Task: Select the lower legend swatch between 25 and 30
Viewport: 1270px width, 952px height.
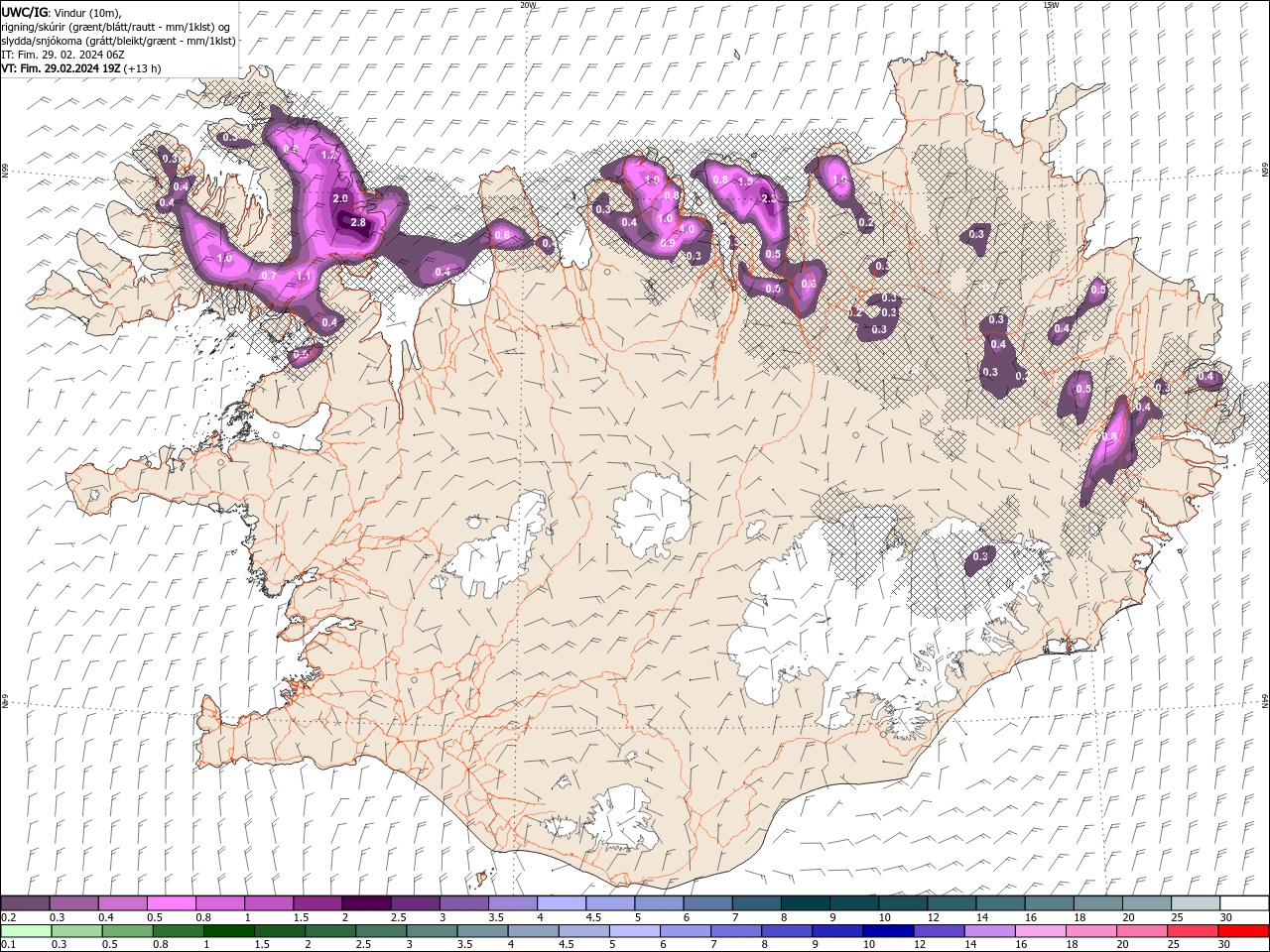Action: click(1194, 931)
